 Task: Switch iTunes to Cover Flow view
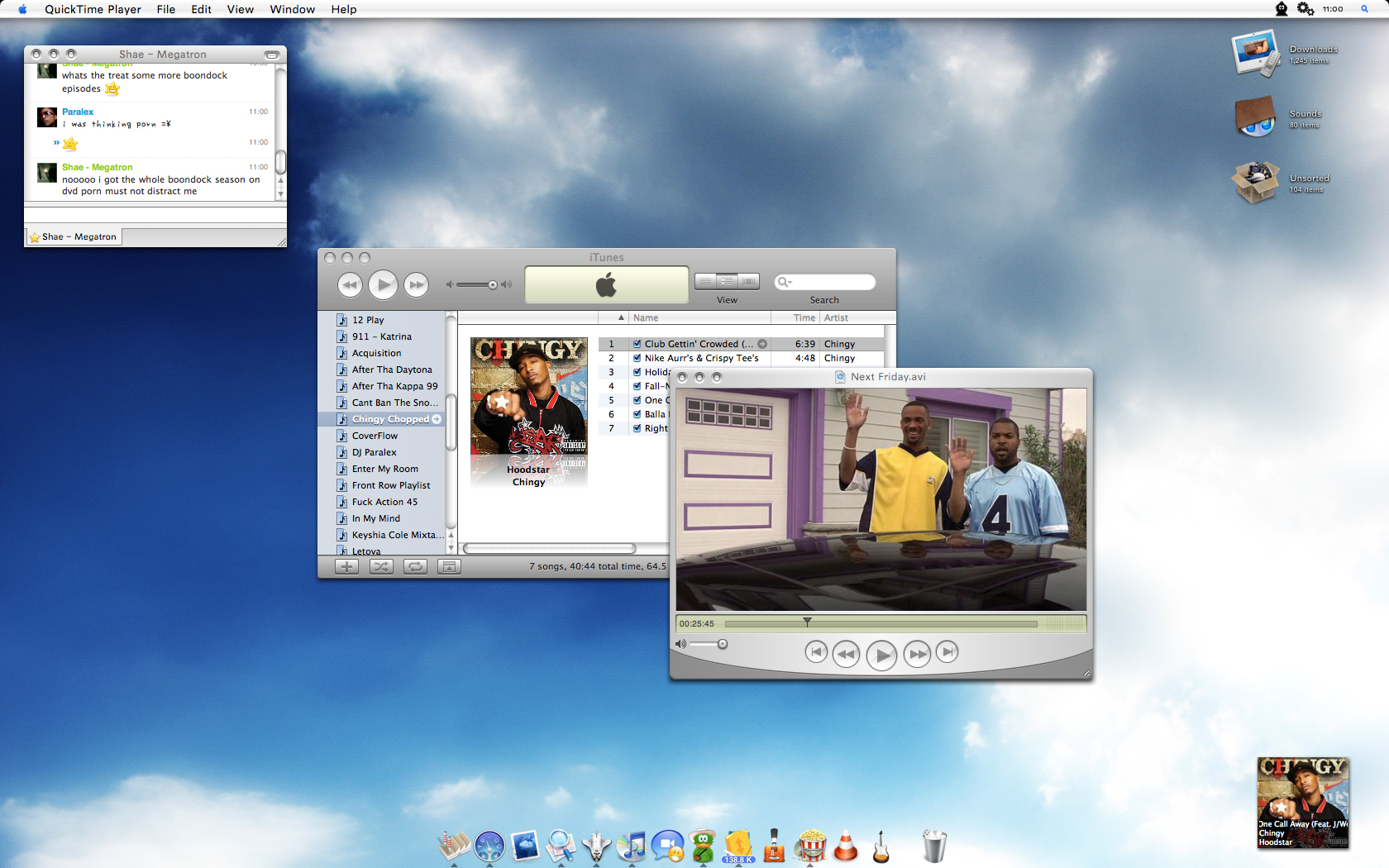click(748, 282)
